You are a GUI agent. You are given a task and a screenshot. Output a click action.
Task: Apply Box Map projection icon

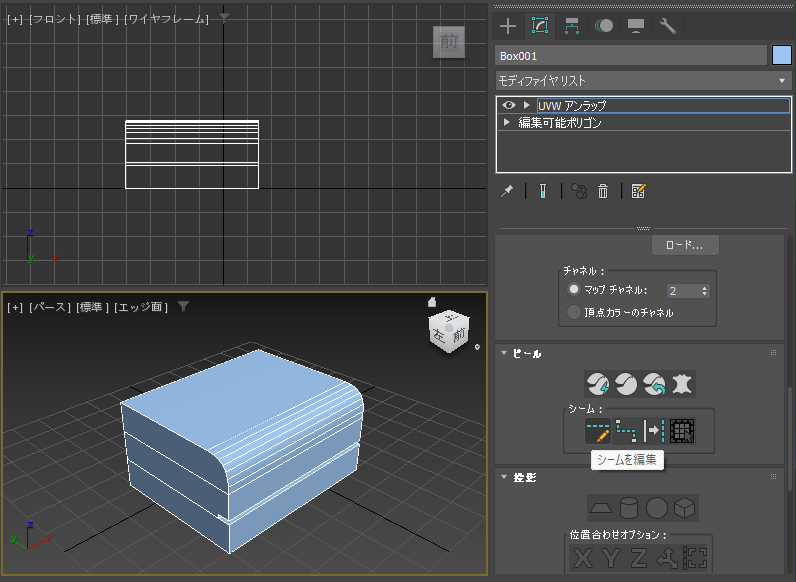684,508
